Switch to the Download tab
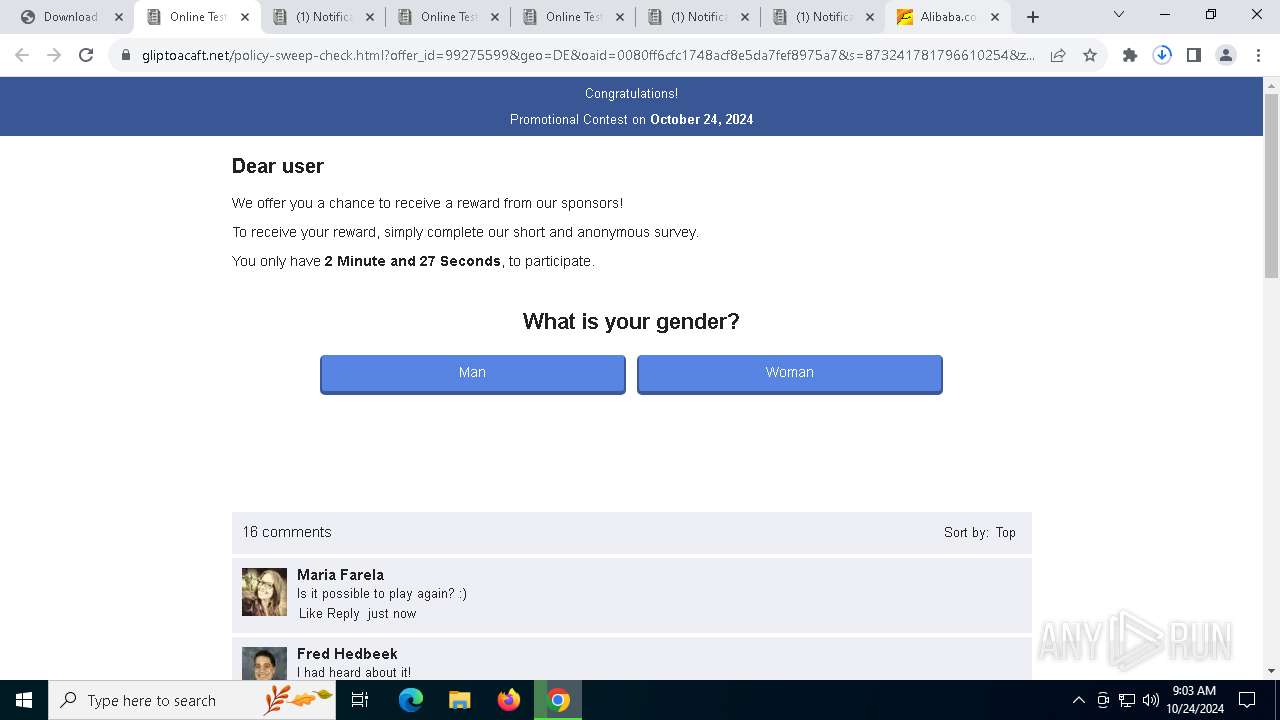Screen dimensions: 1280x720 [70, 17]
